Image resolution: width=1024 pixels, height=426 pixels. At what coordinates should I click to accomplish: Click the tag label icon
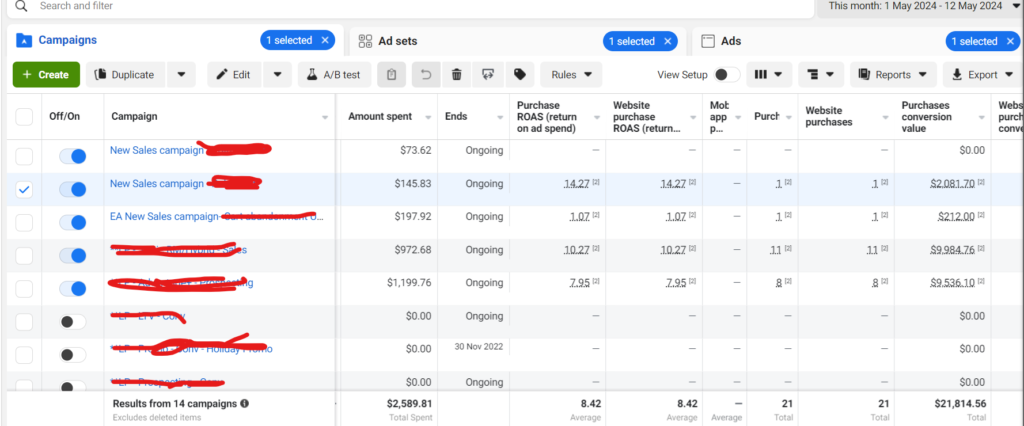point(519,74)
